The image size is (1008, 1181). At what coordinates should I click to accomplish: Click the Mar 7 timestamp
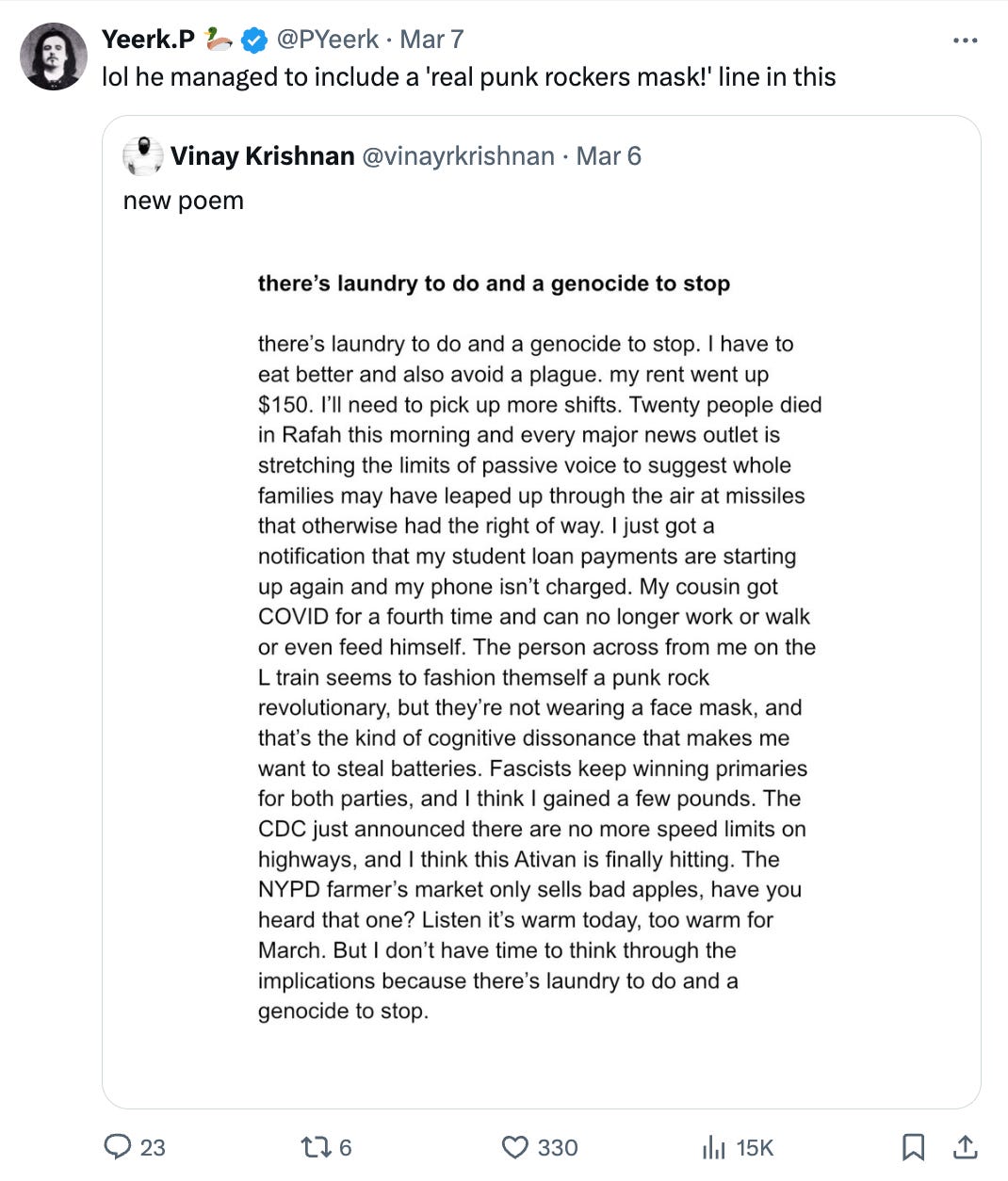point(431,40)
